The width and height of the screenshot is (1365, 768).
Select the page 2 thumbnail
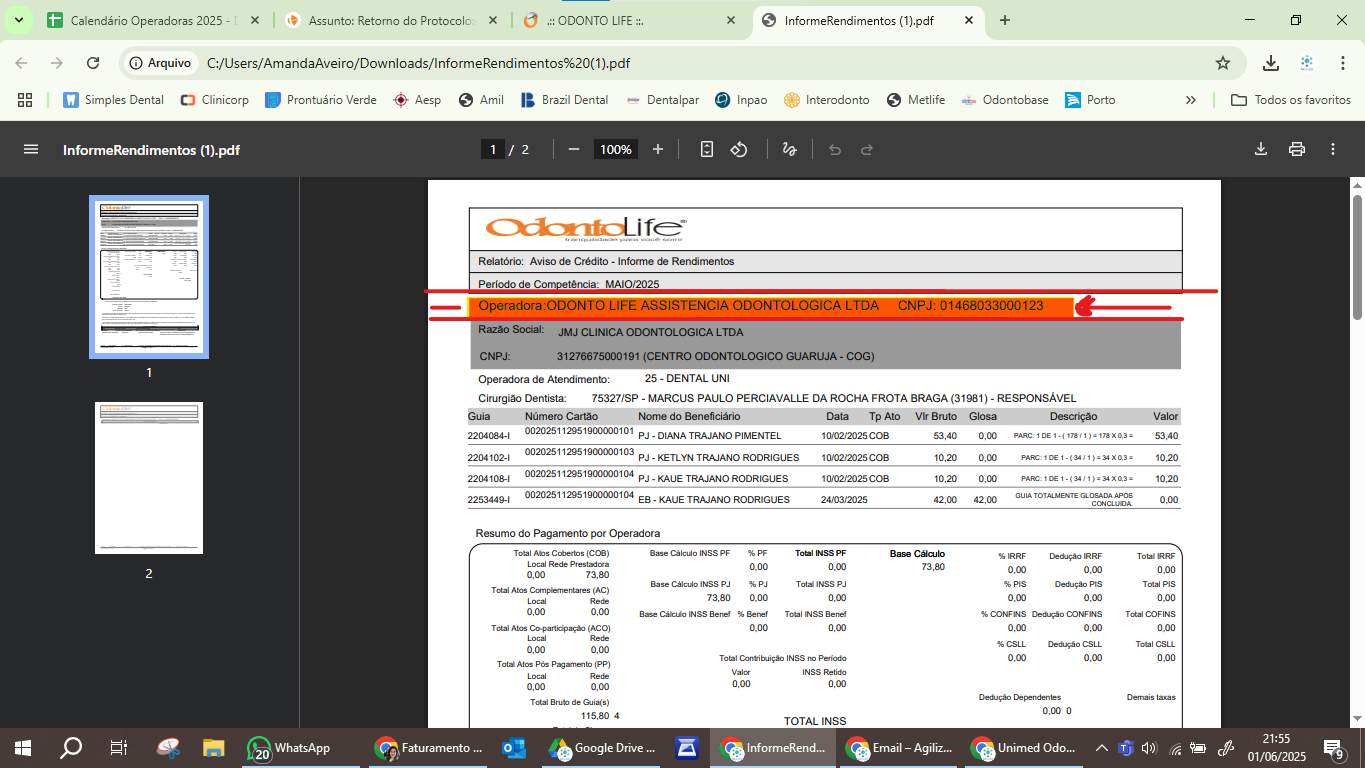click(x=149, y=478)
